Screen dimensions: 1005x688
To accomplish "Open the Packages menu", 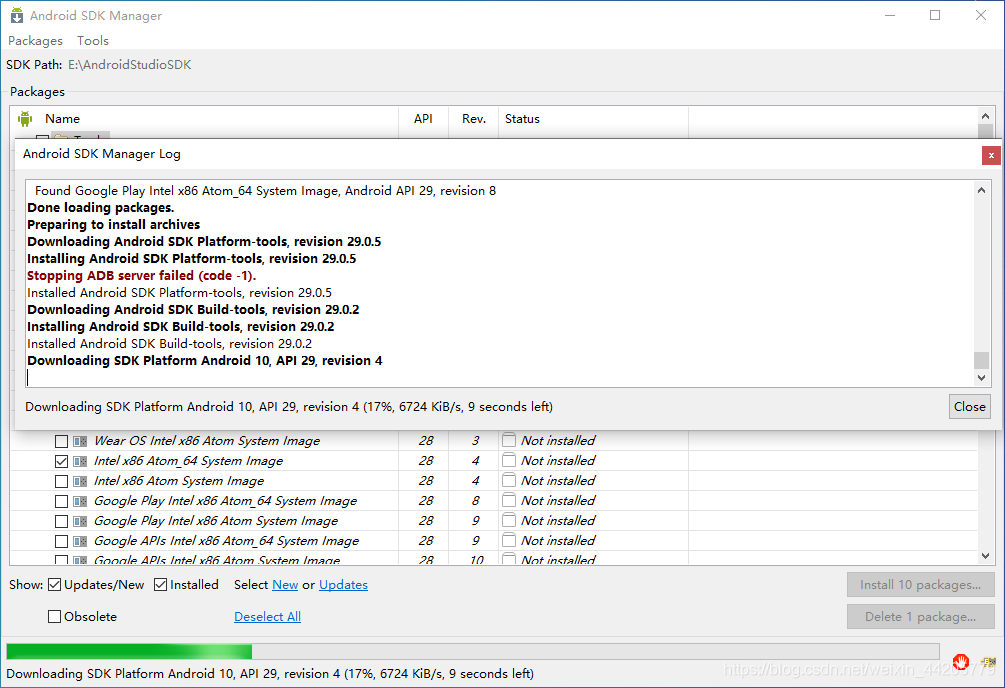I will pyautogui.click(x=35, y=40).
